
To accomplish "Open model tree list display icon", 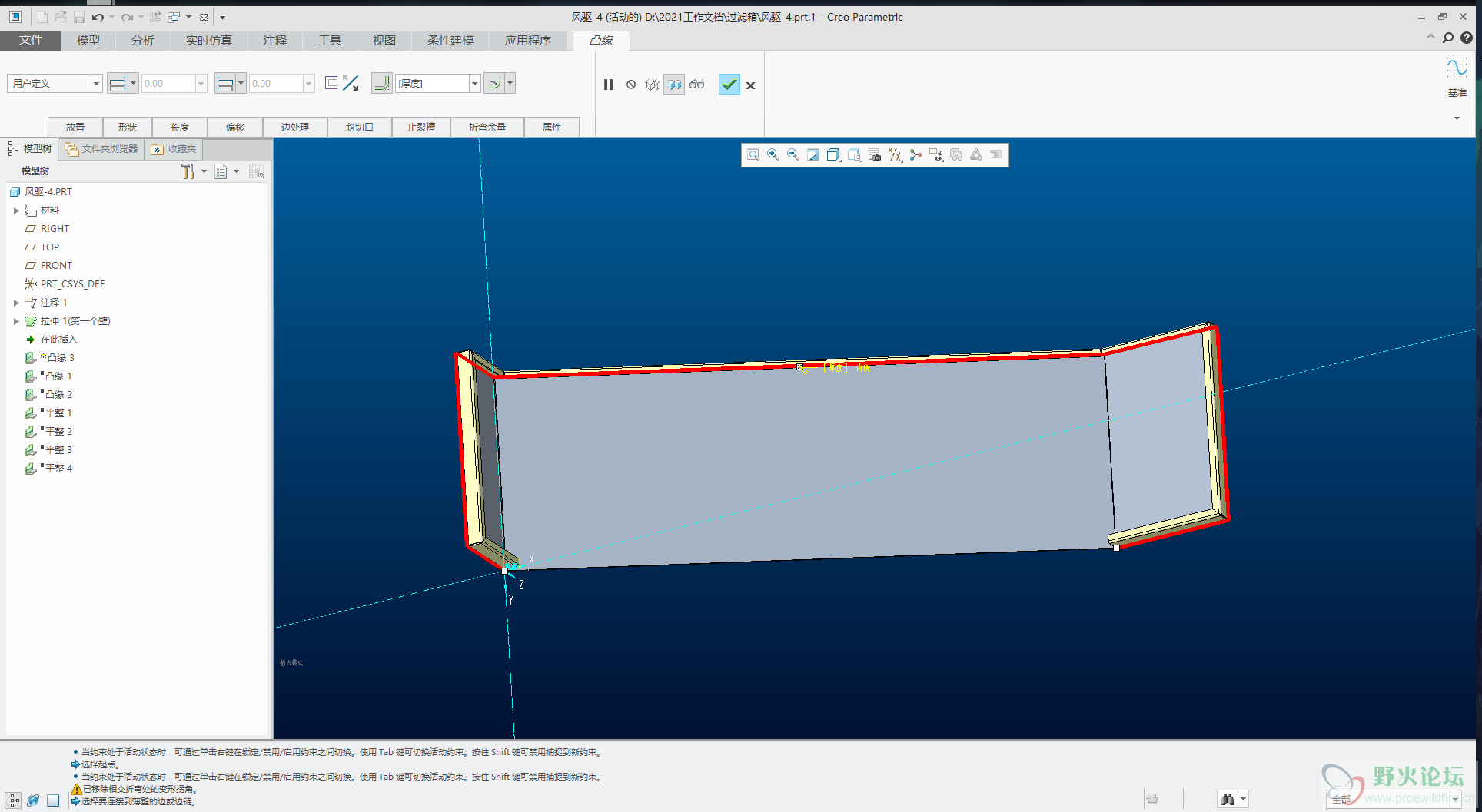I will coord(221,171).
